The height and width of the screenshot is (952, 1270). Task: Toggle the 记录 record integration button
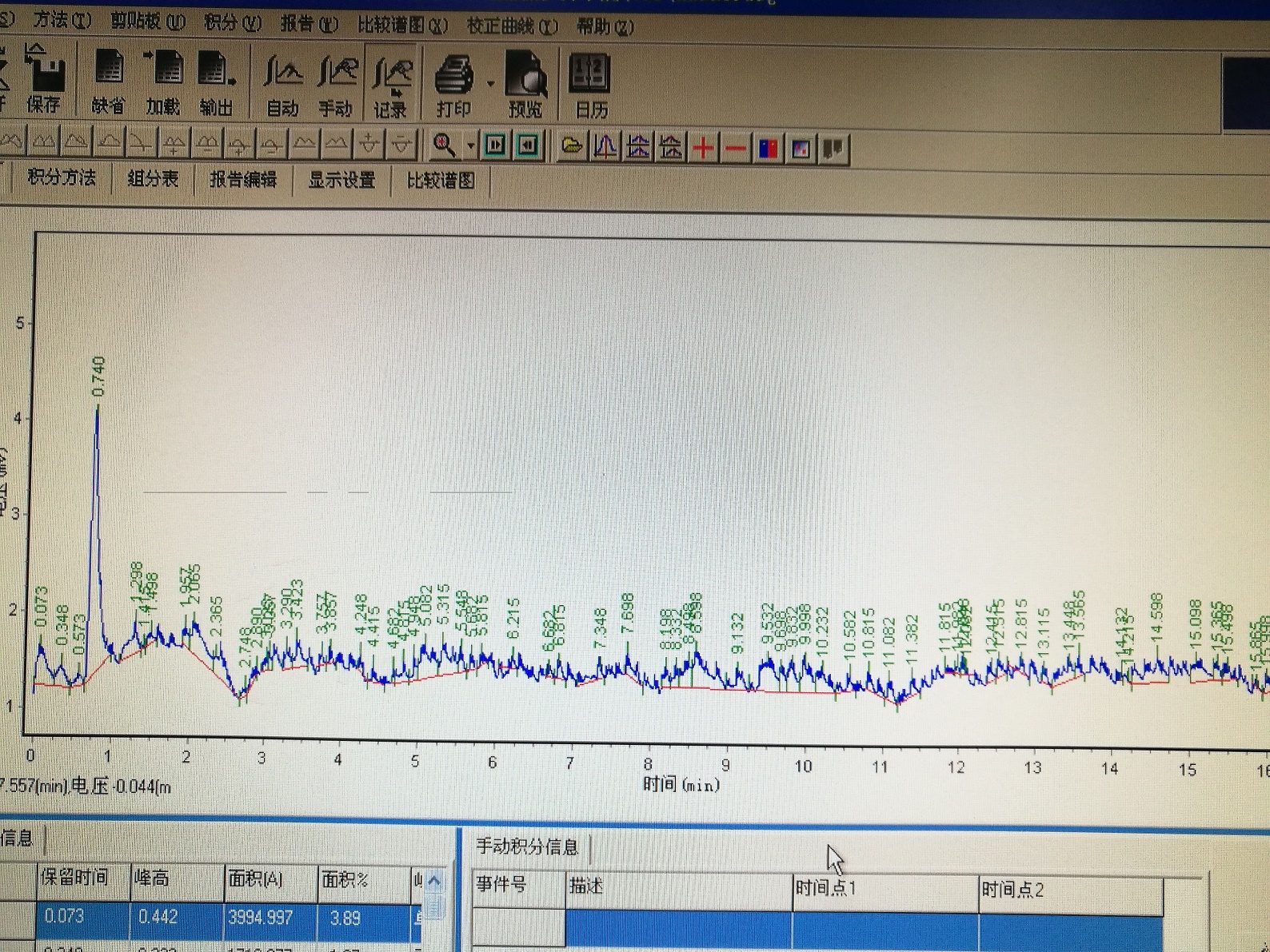[391, 84]
